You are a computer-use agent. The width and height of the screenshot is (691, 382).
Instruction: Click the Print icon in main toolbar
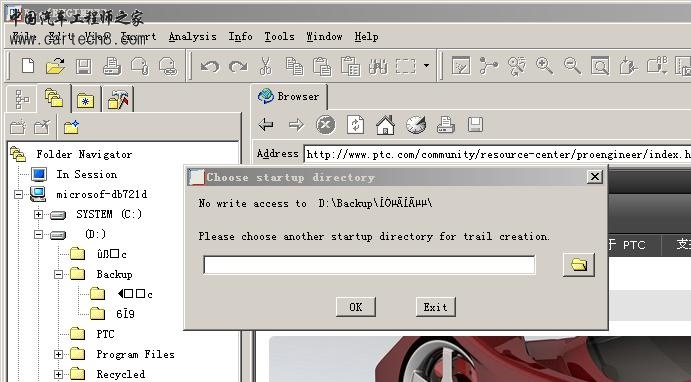112,66
